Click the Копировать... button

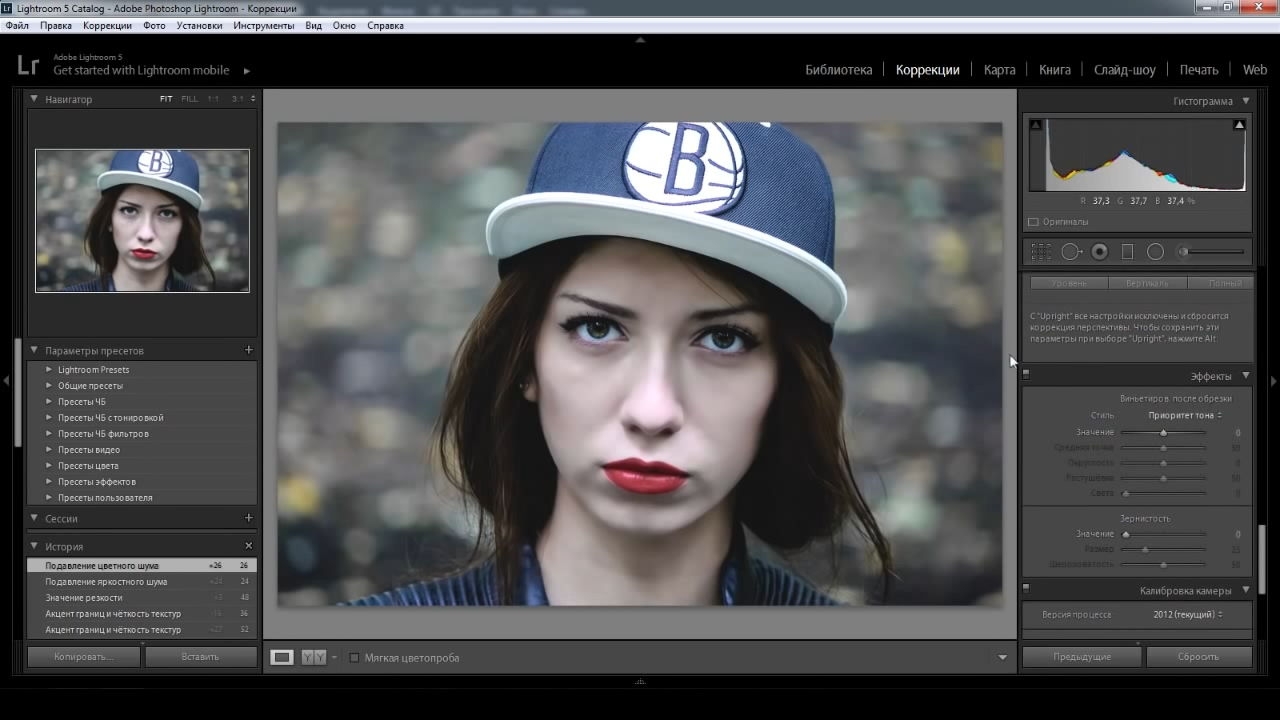(x=84, y=657)
